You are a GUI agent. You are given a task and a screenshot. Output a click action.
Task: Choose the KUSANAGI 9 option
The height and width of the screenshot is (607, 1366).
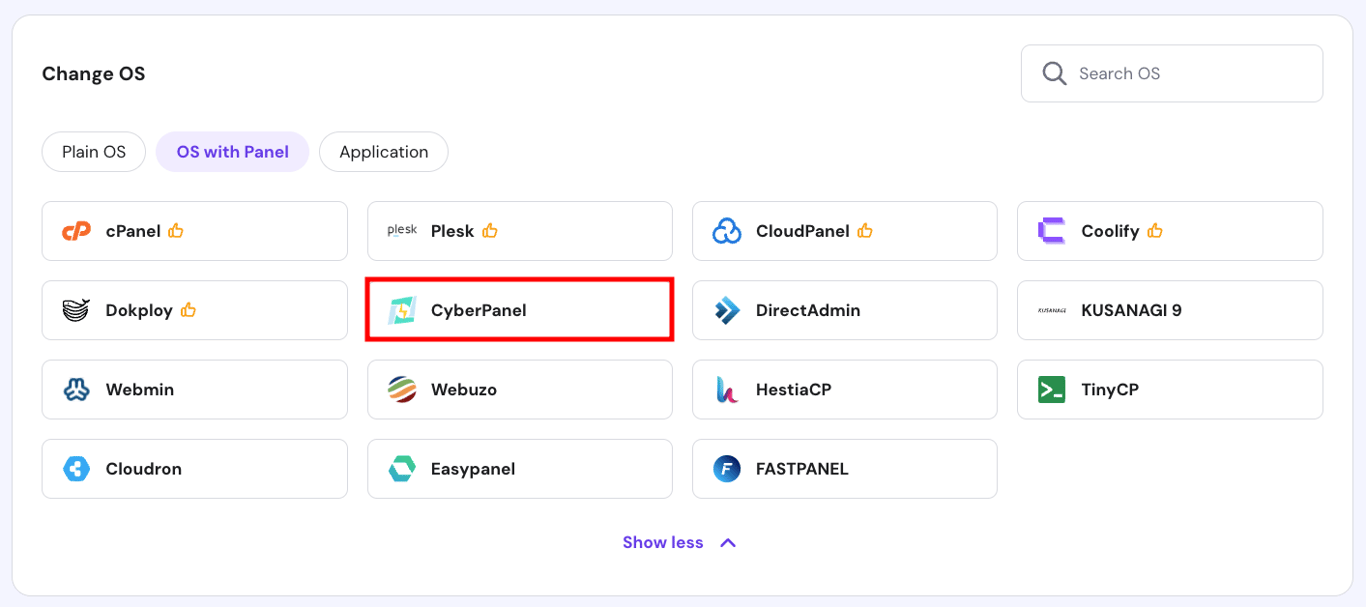(x=1170, y=309)
